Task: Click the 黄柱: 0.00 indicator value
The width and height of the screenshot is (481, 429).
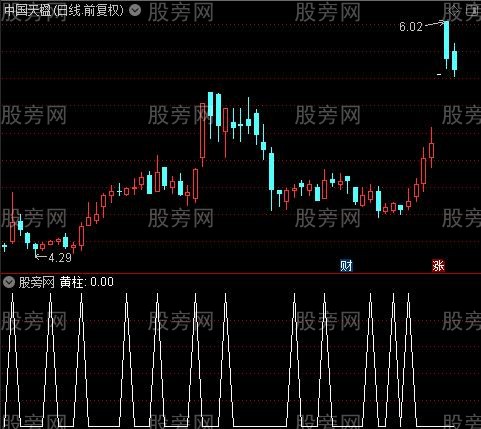Action: tap(87, 282)
